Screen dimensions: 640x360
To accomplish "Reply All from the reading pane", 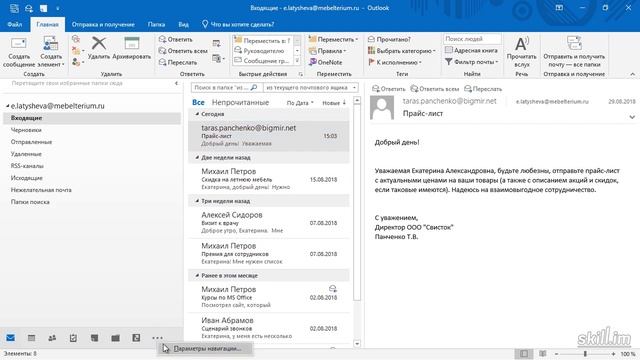I will coord(435,89).
